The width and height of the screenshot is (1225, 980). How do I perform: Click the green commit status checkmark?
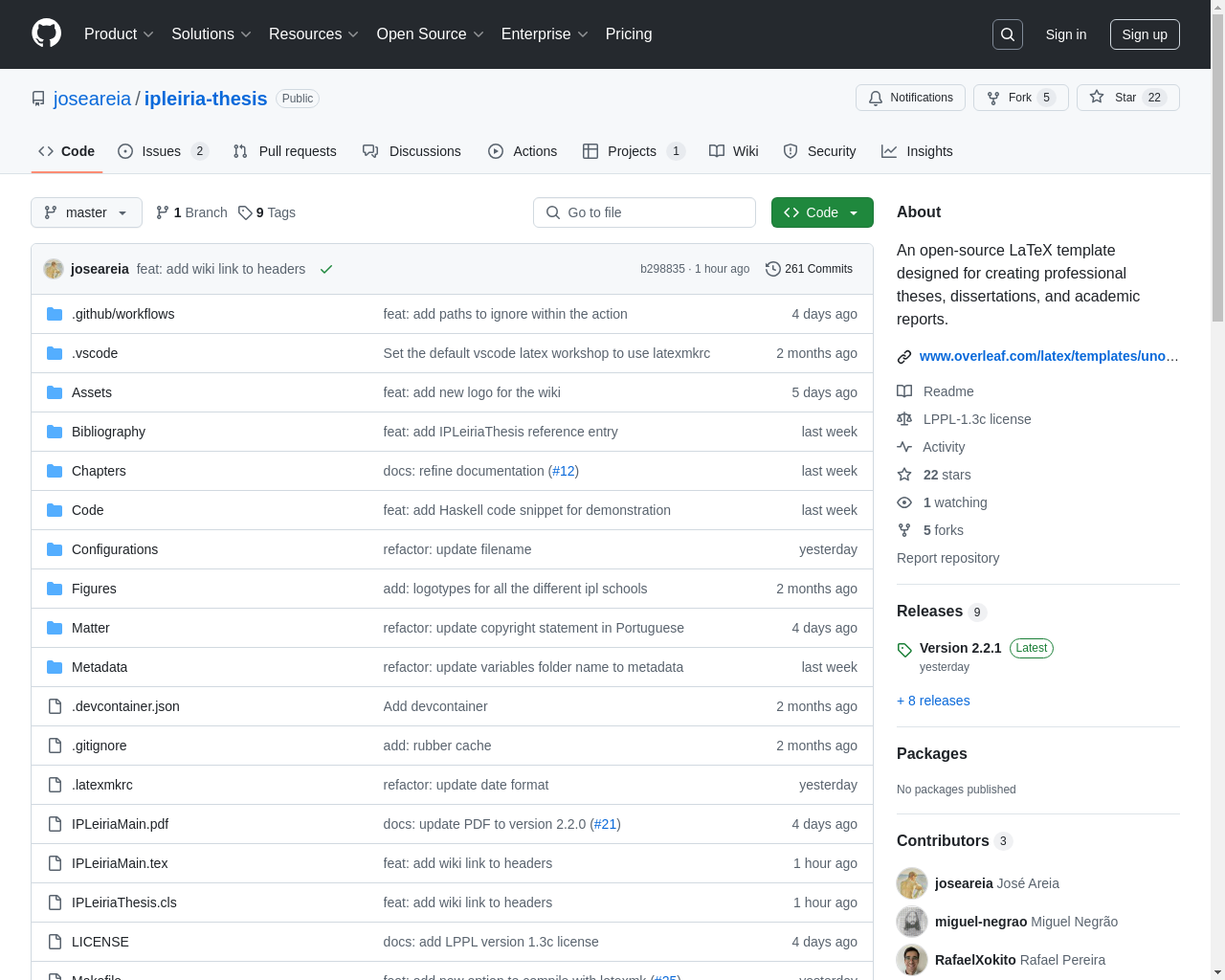click(x=326, y=269)
